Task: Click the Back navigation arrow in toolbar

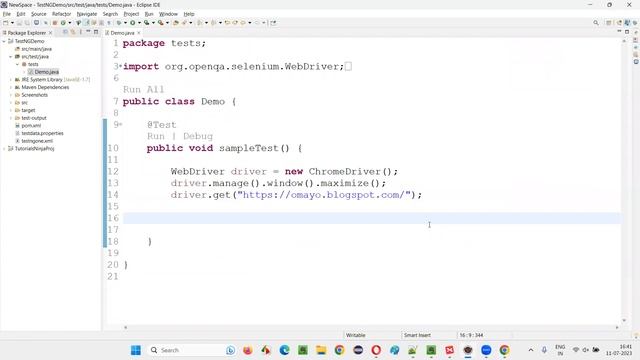Action: pyautogui.click(x=243, y=23)
